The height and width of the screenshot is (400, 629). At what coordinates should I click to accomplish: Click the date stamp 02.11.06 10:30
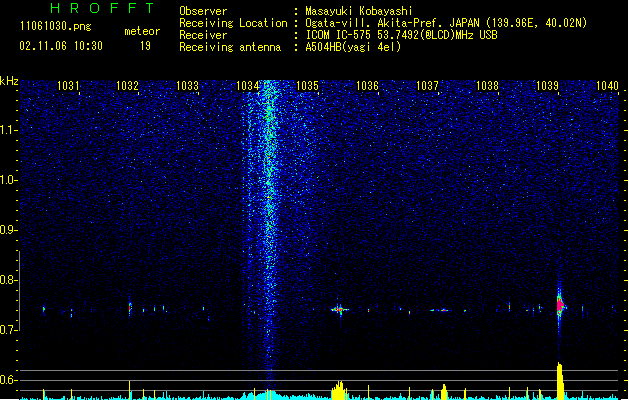[x=61, y=46]
